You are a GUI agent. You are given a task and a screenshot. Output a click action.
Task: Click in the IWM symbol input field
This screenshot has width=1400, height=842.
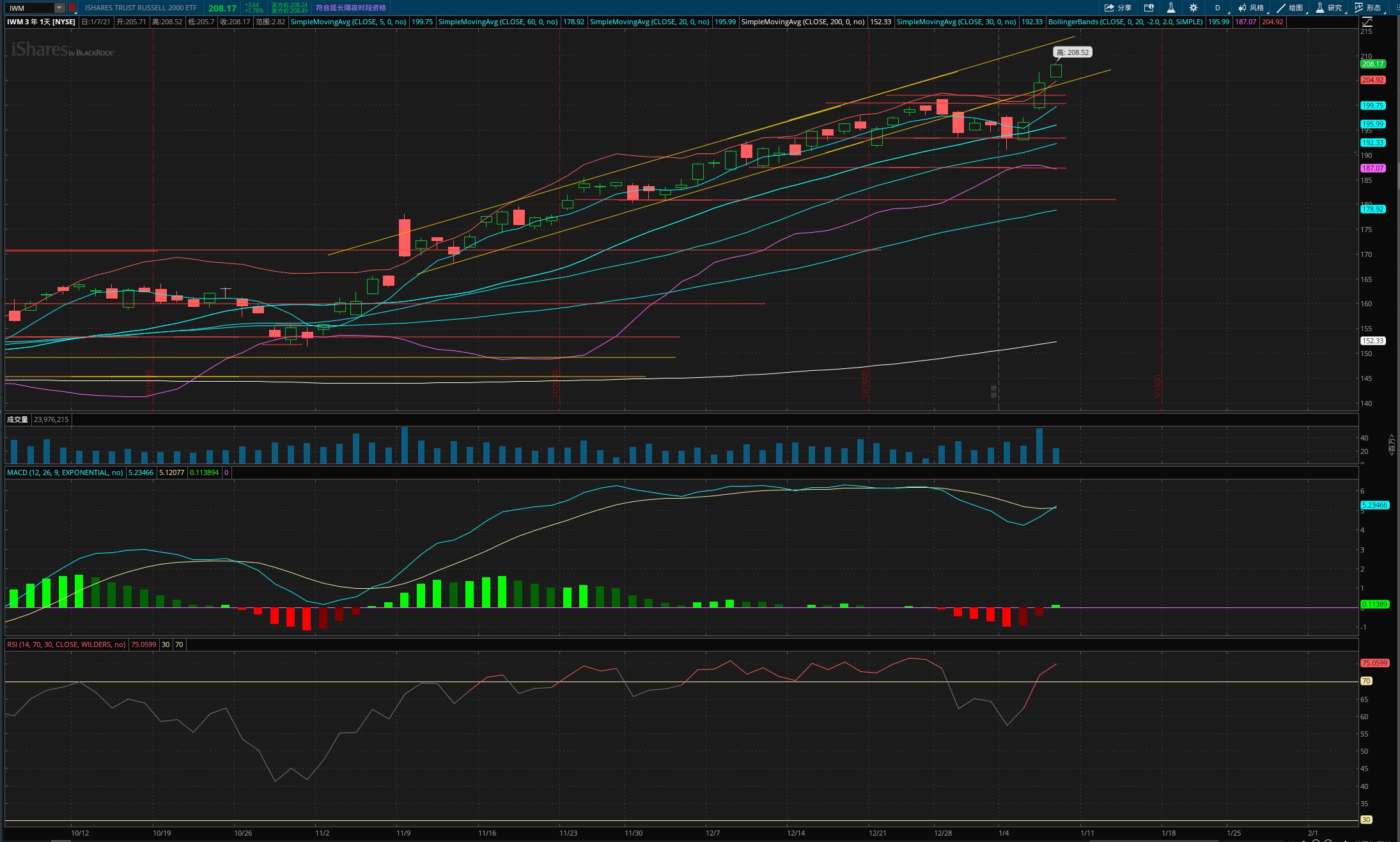(x=29, y=8)
